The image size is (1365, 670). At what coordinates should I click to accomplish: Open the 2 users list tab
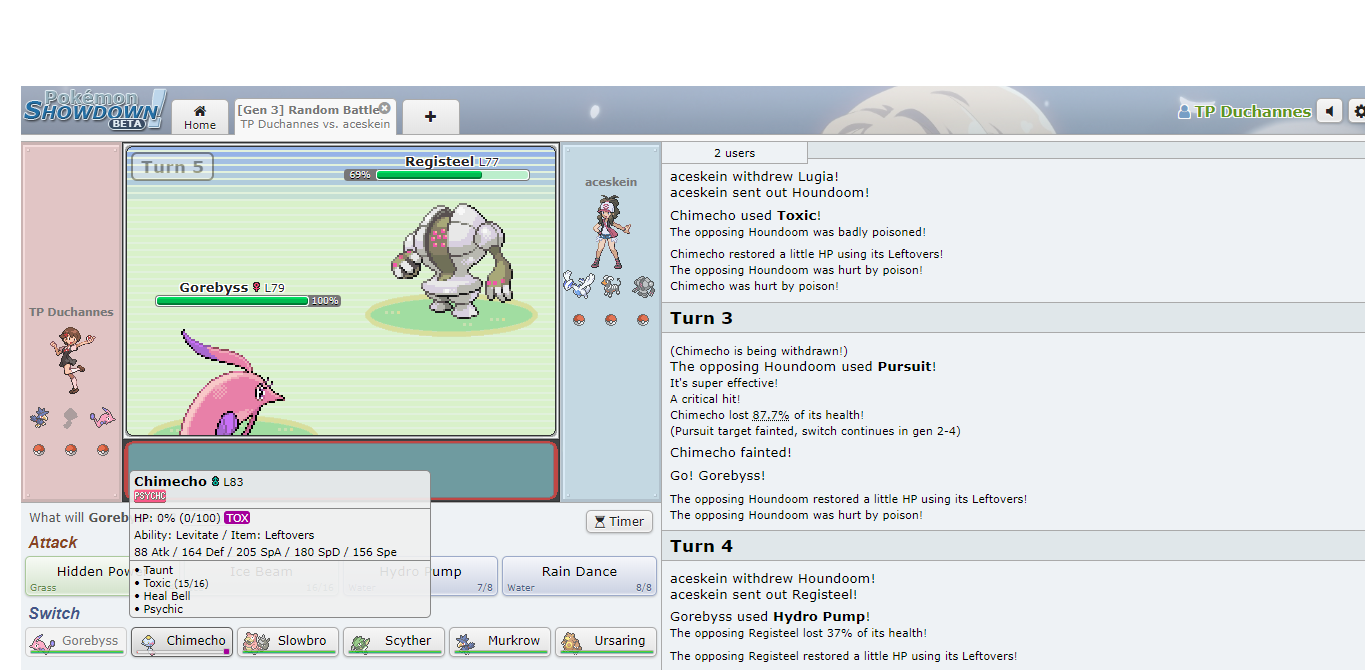734,153
